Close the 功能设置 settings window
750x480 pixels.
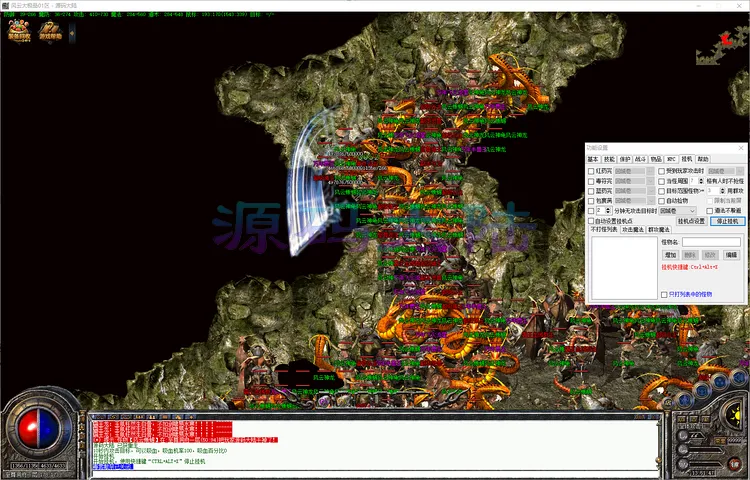[740, 148]
